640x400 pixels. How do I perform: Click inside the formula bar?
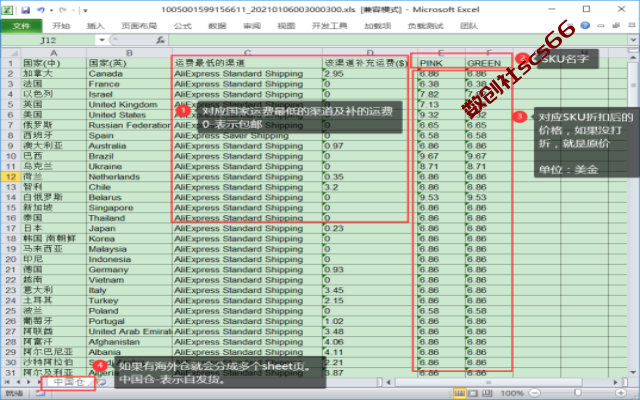click(x=398, y=40)
